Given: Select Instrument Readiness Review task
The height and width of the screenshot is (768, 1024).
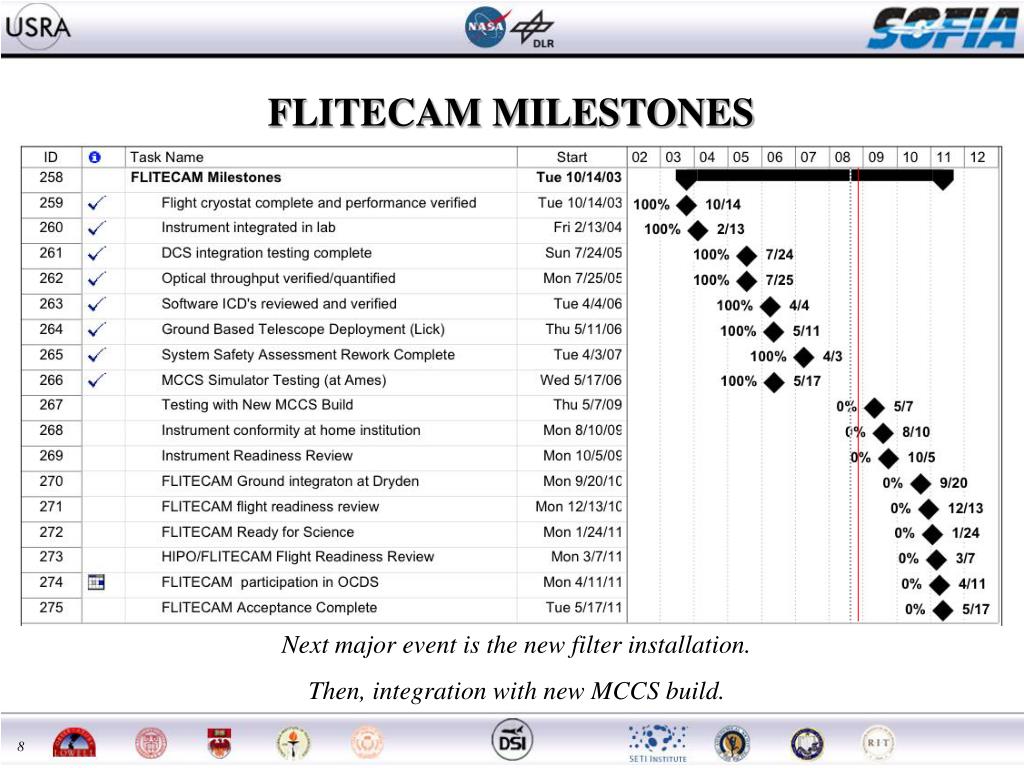Looking at the screenshot, I should [x=257, y=456].
